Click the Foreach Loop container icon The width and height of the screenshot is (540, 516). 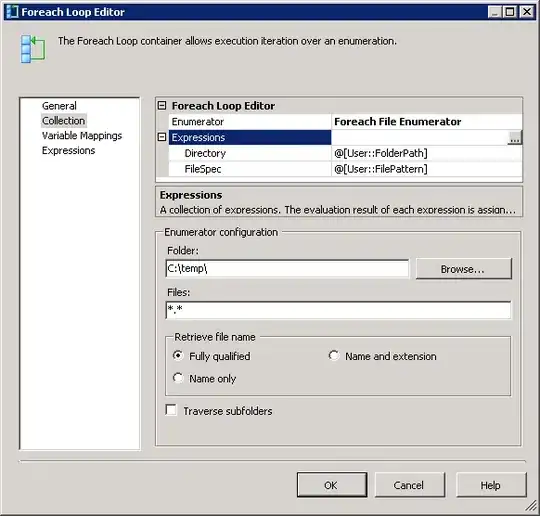33,49
